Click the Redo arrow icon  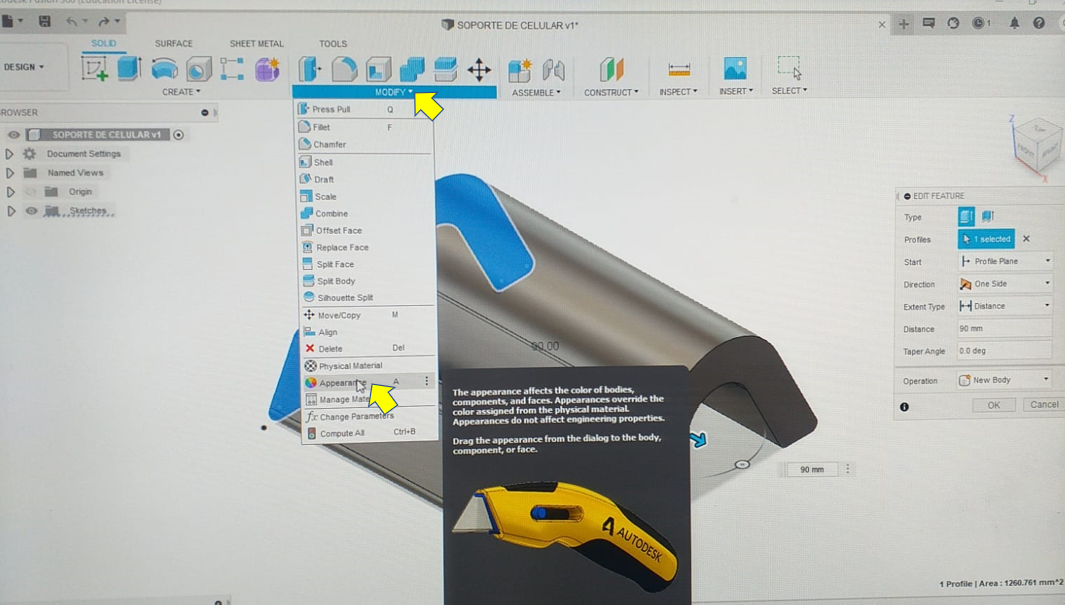click(x=103, y=22)
